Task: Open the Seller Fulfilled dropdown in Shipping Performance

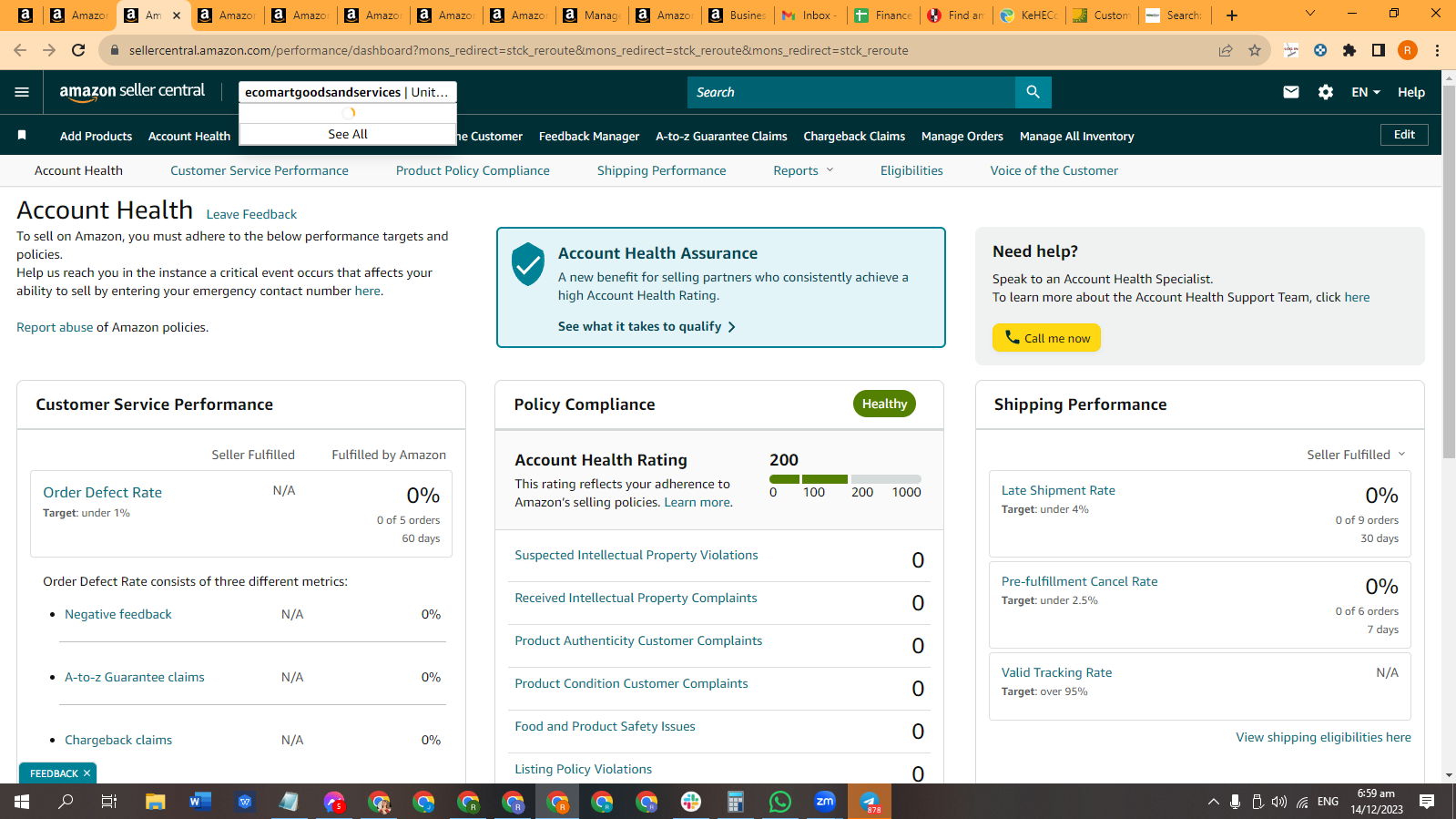Action: 1357,455
